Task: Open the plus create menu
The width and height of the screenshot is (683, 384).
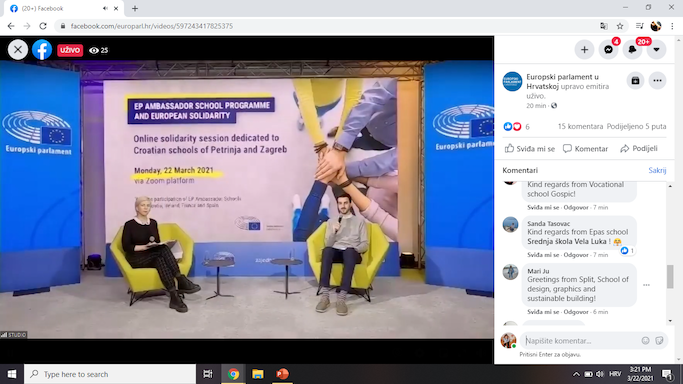Action: pos(584,50)
